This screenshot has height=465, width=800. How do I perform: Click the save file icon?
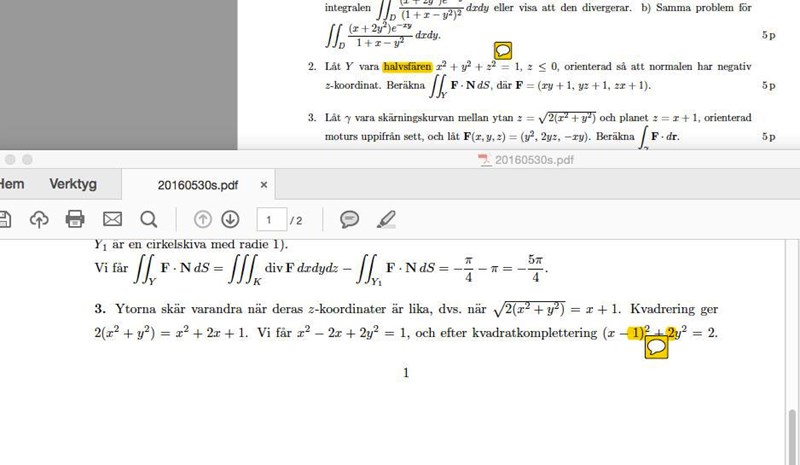coord(4,219)
